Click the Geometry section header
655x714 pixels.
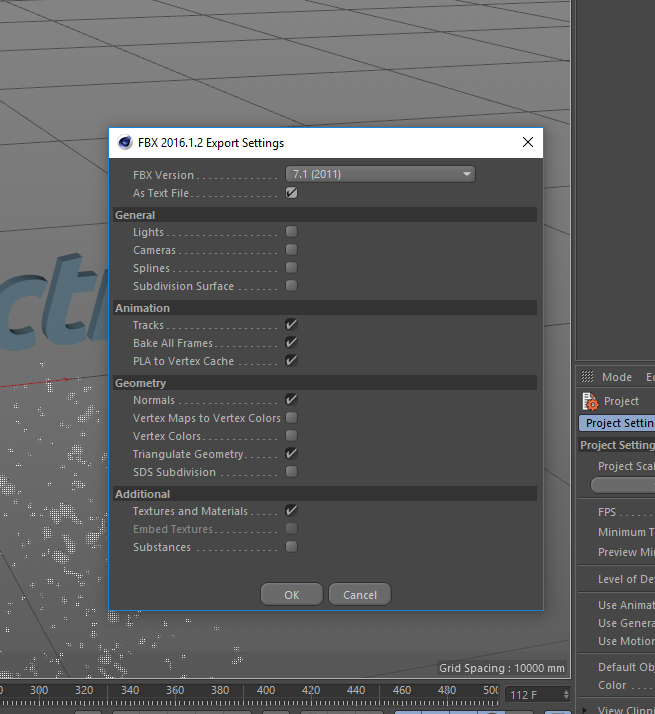(x=325, y=383)
